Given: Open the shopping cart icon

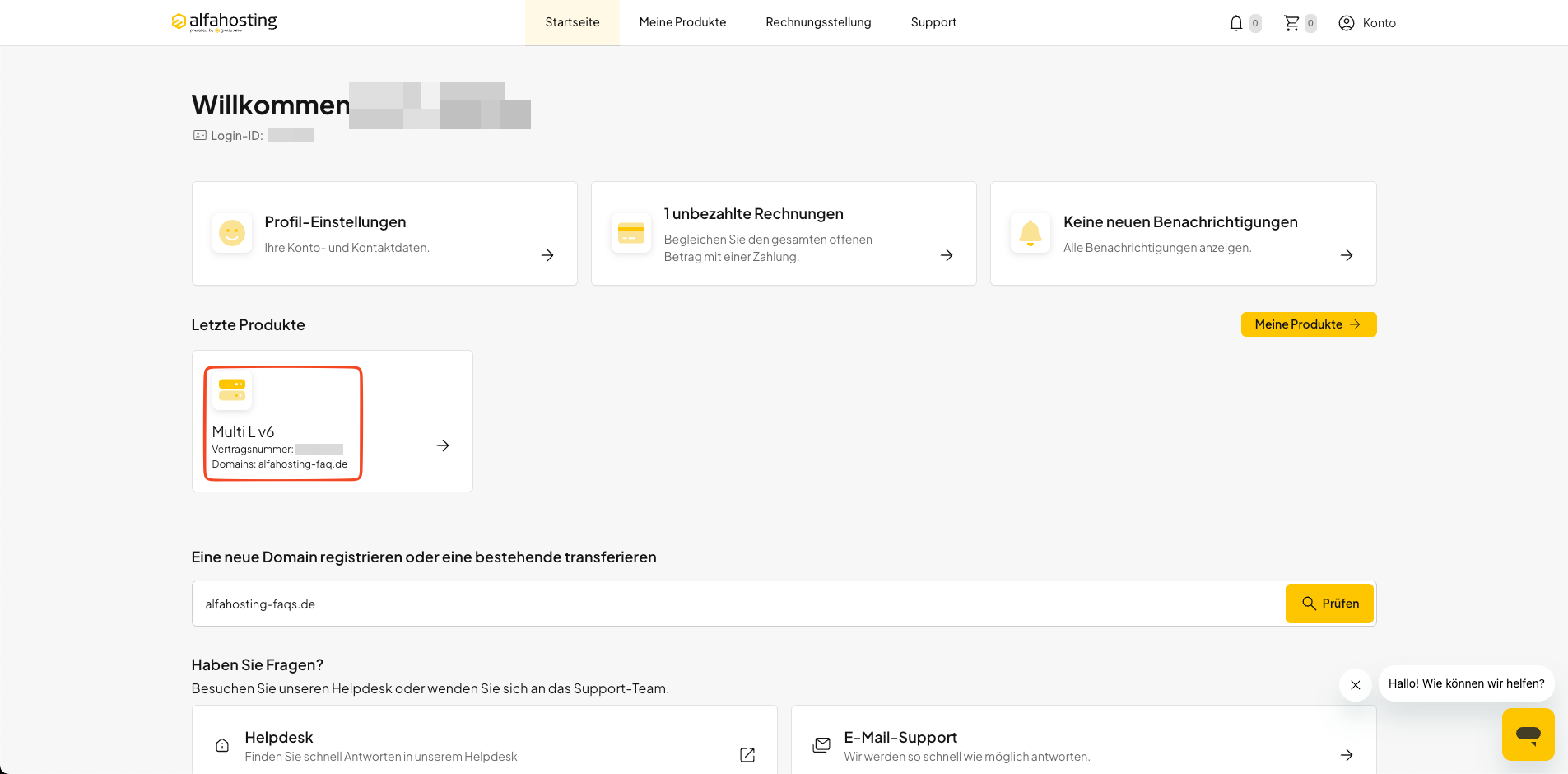Looking at the screenshot, I should [1291, 23].
